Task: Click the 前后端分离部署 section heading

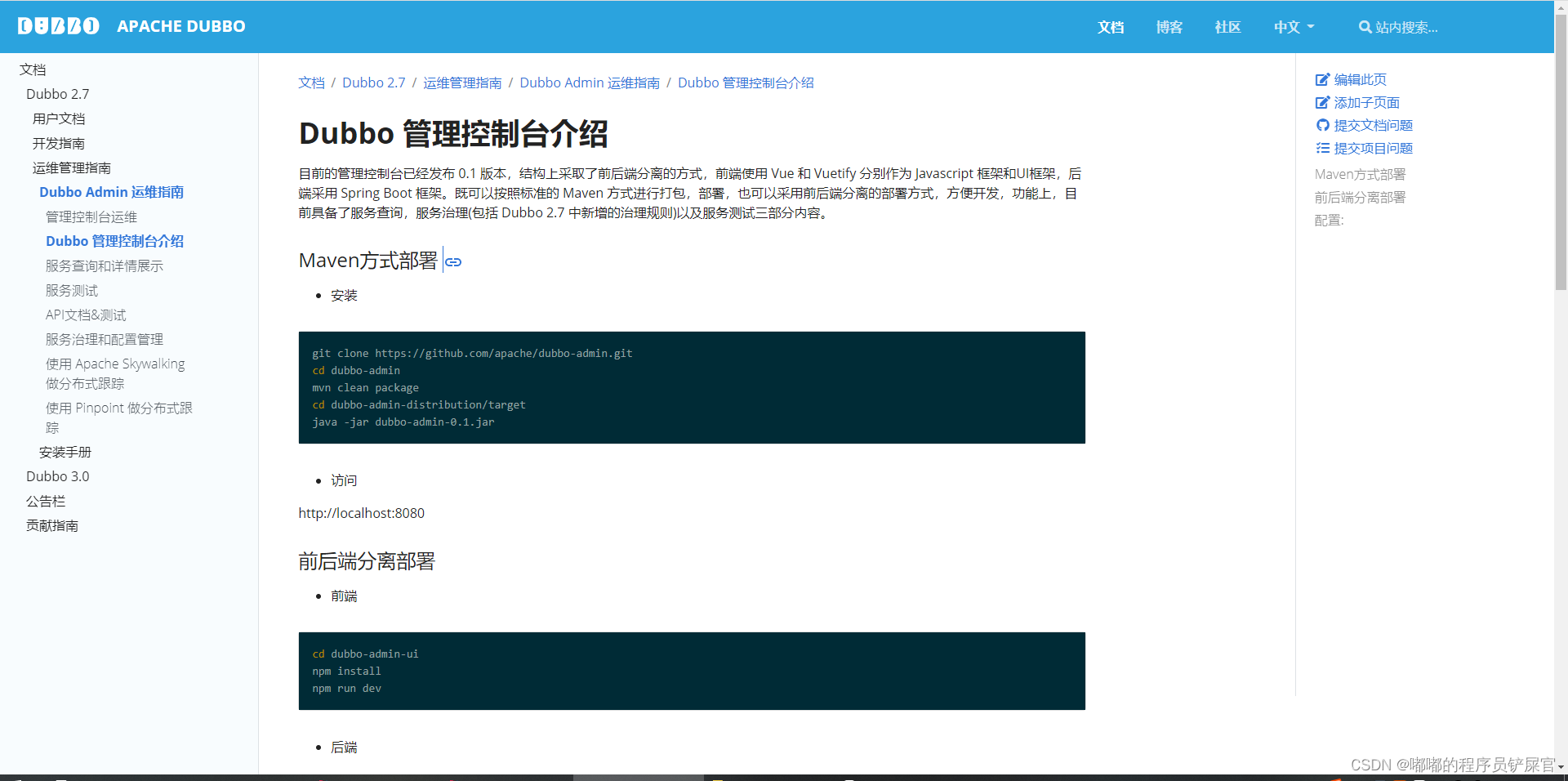Action: pyautogui.click(x=367, y=561)
